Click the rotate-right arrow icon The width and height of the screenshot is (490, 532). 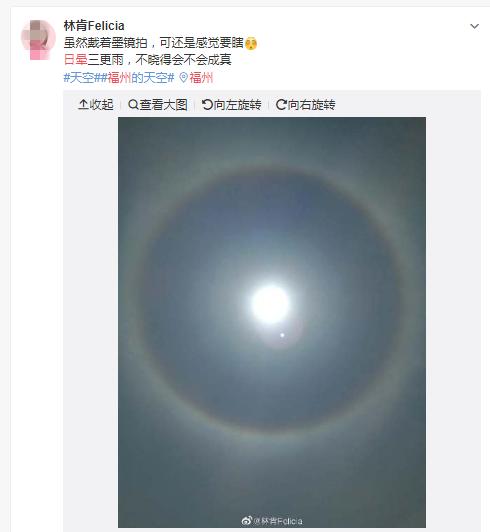click(281, 104)
